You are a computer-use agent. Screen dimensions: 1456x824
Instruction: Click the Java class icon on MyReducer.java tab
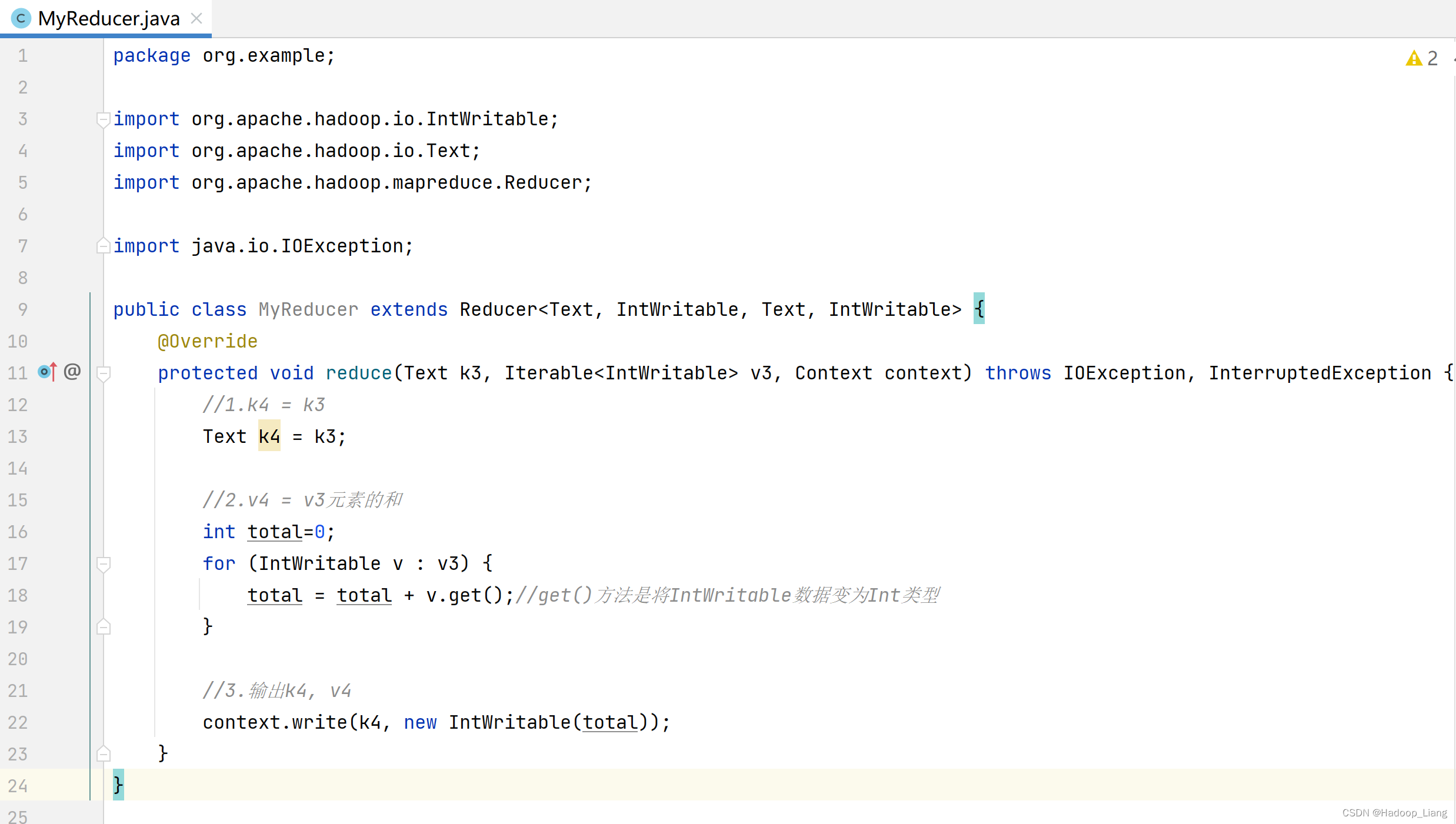point(21,18)
